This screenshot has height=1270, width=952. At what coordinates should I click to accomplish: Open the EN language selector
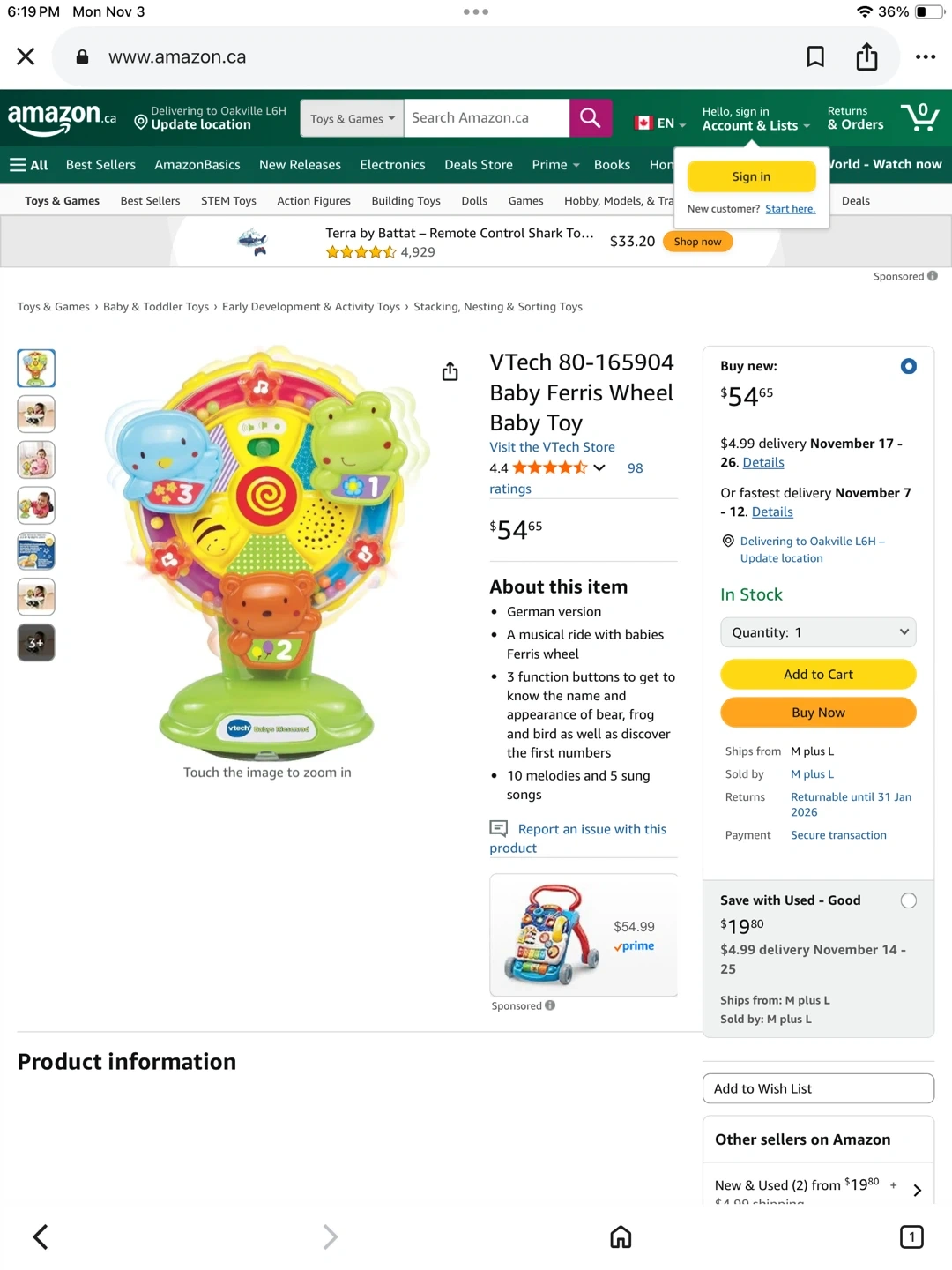point(660,123)
